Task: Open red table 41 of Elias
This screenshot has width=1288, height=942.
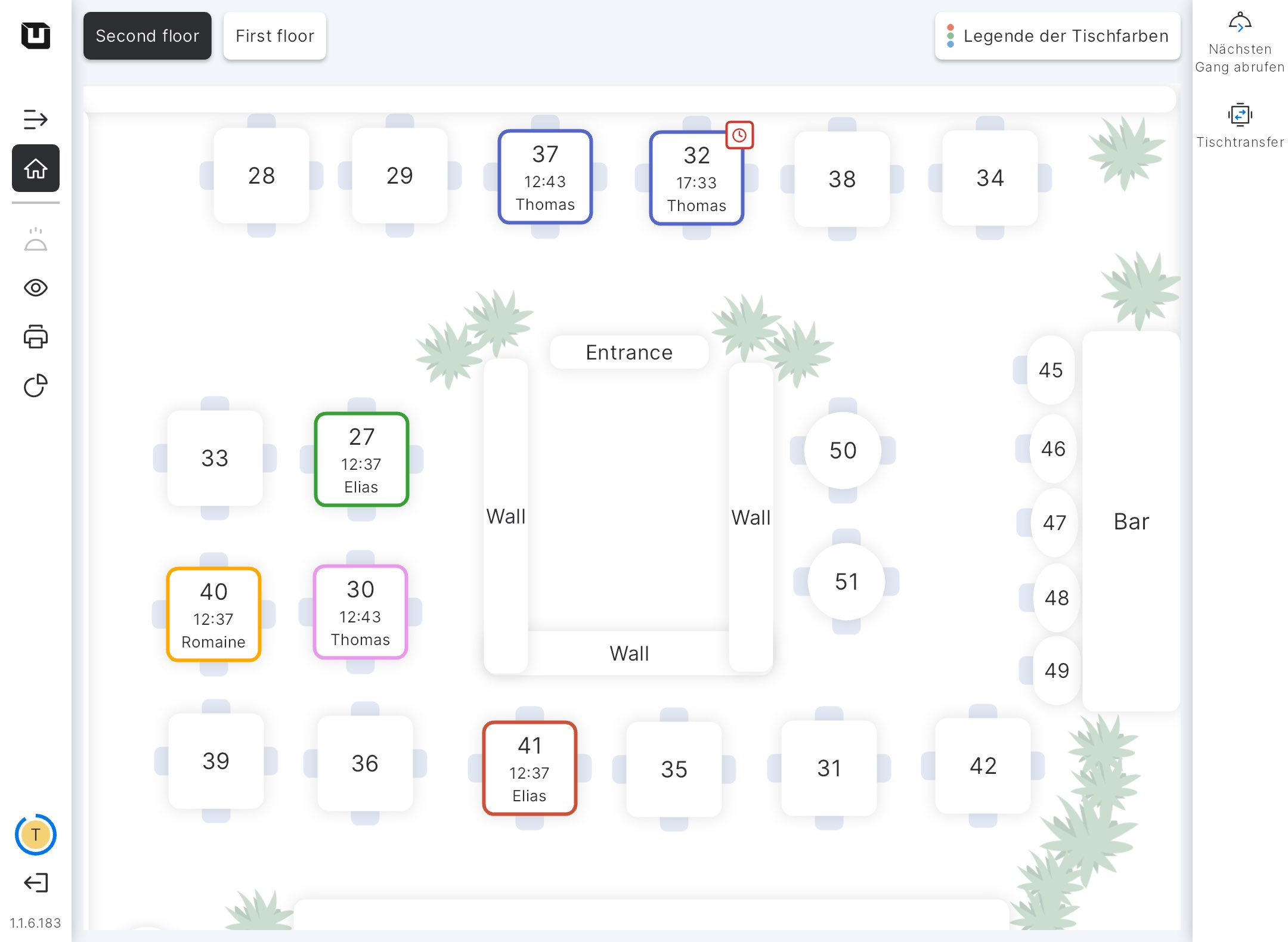Action: click(x=530, y=769)
